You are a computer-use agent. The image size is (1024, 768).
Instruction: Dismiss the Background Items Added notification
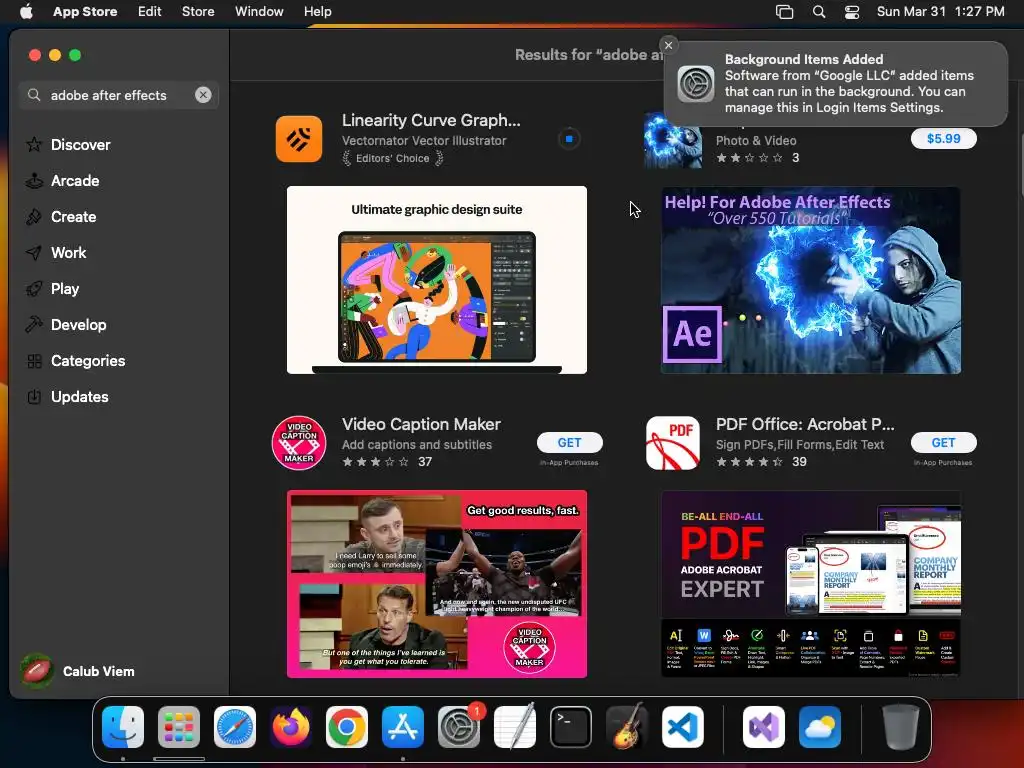668,45
